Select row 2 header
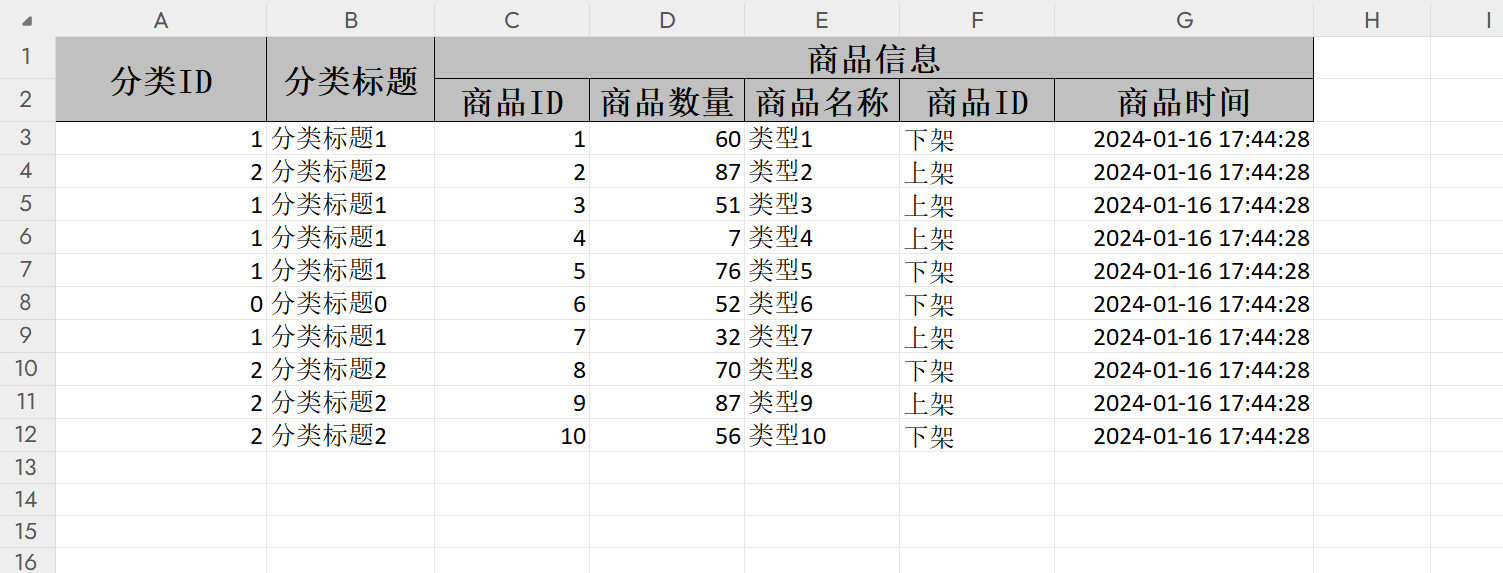The image size is (1503, 573). click(27, 100)
